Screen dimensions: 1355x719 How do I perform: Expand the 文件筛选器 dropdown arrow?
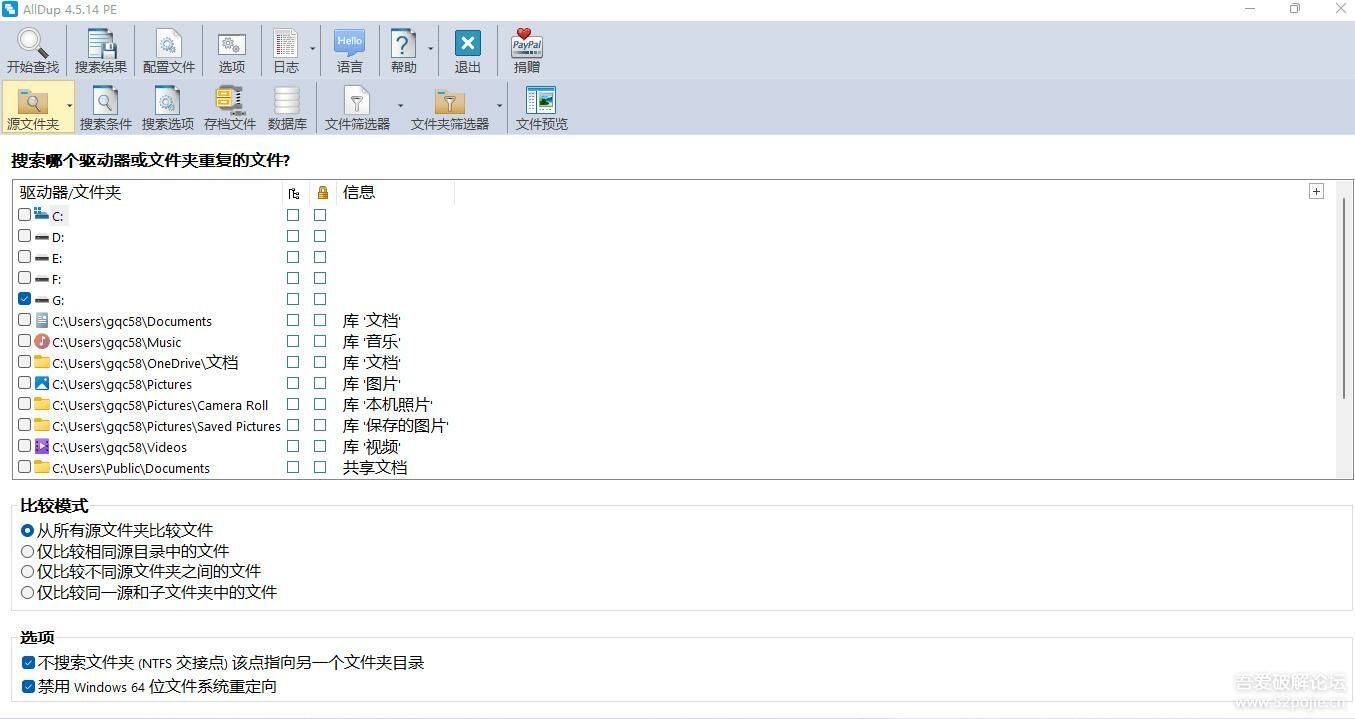400,105
